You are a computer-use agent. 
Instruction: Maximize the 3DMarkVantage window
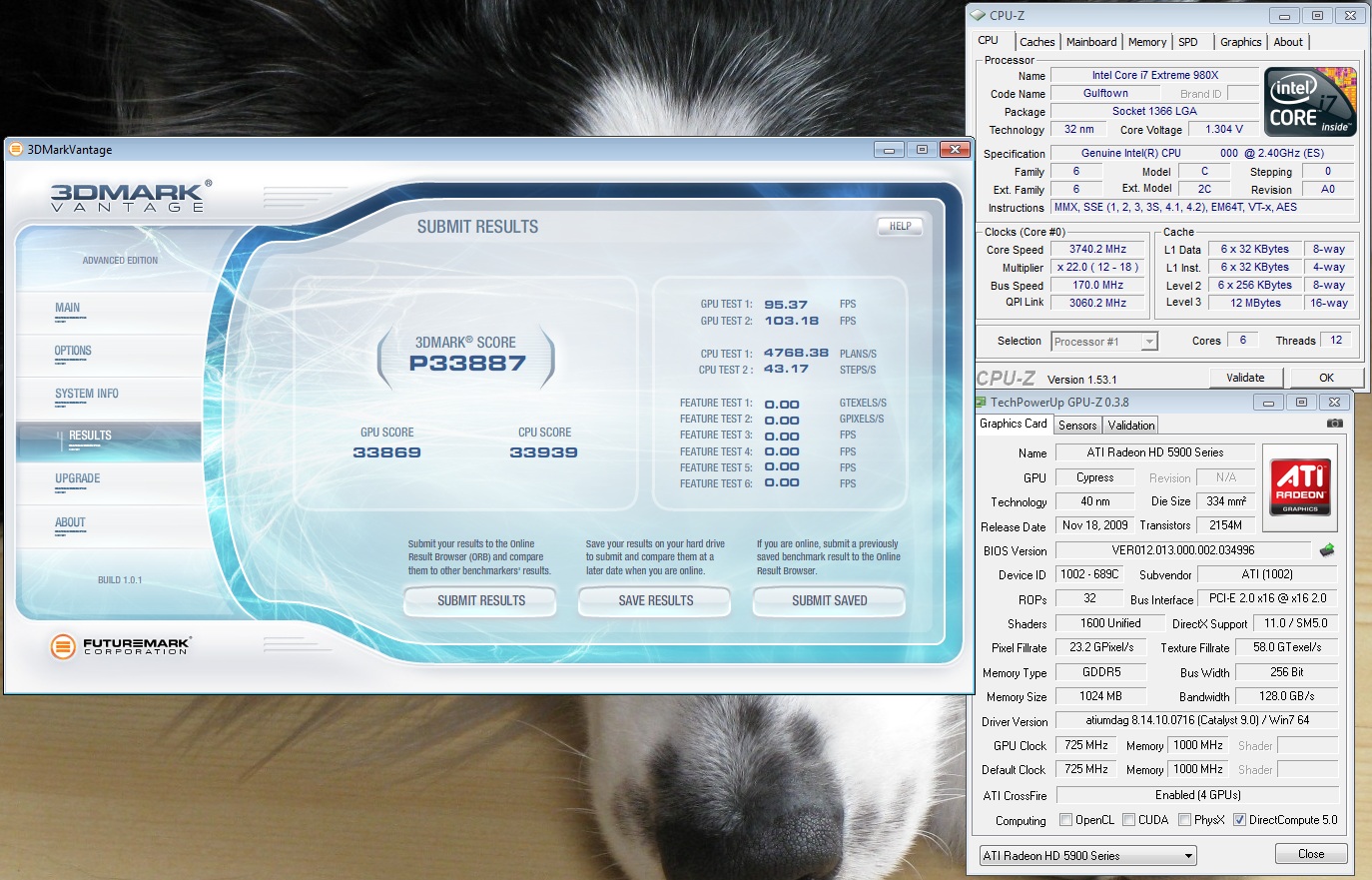[921, 150]
